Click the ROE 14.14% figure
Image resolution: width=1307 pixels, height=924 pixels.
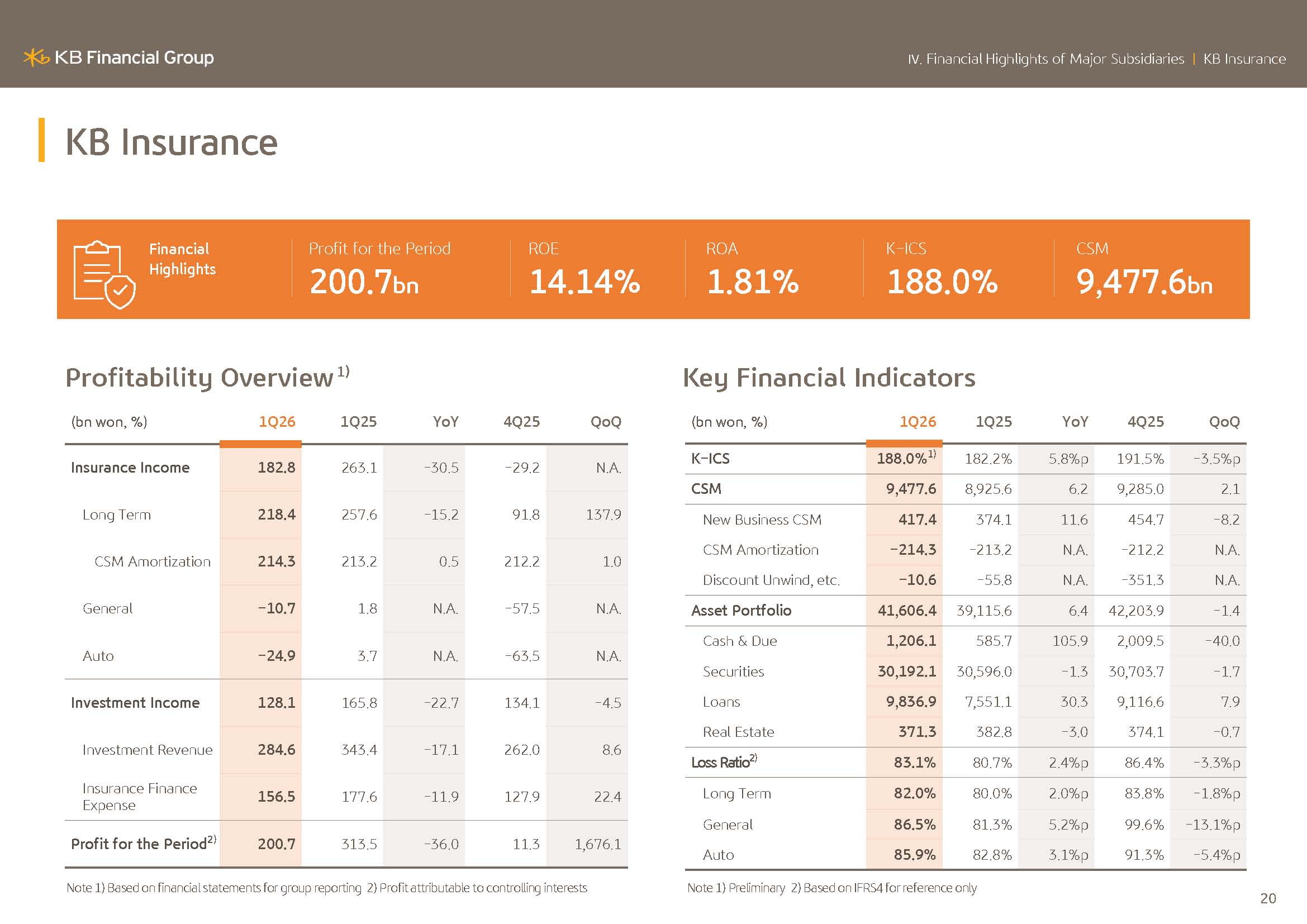click(584, 282)
